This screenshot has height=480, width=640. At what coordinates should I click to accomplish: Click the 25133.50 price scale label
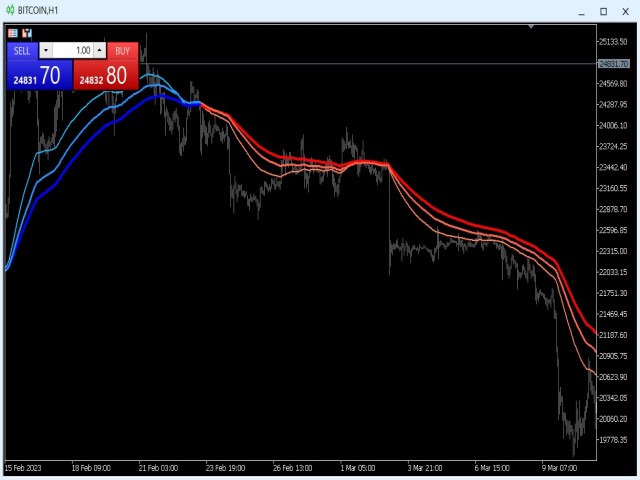(x=613, y=42)
